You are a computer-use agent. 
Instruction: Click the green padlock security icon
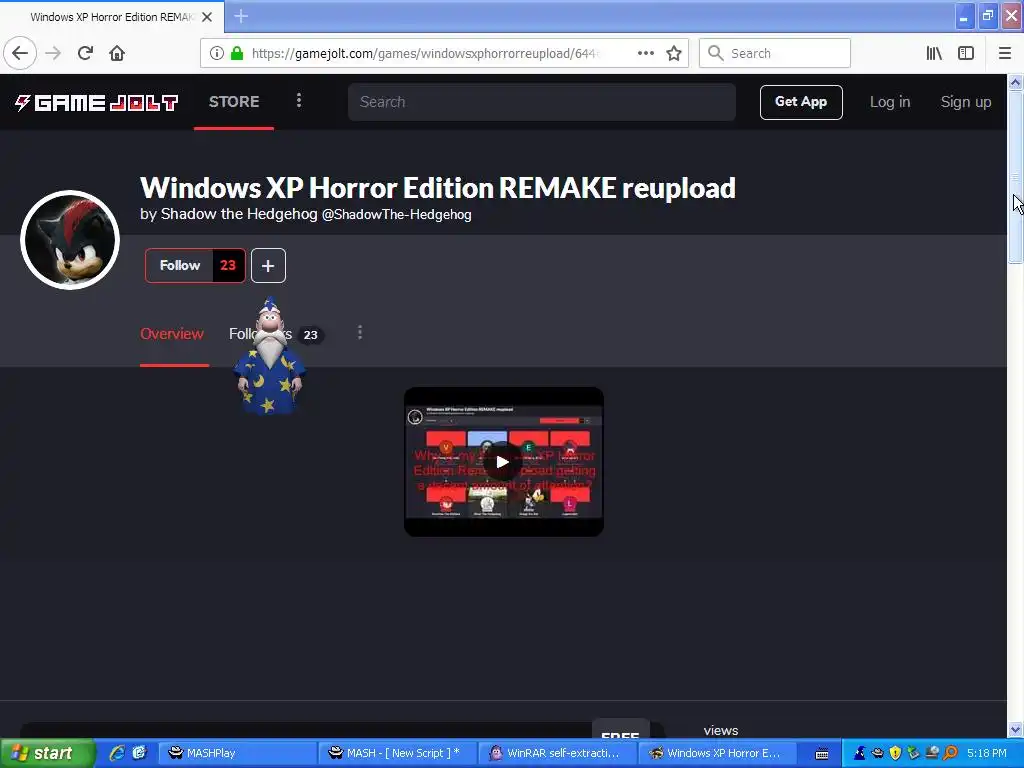[237, 53]
